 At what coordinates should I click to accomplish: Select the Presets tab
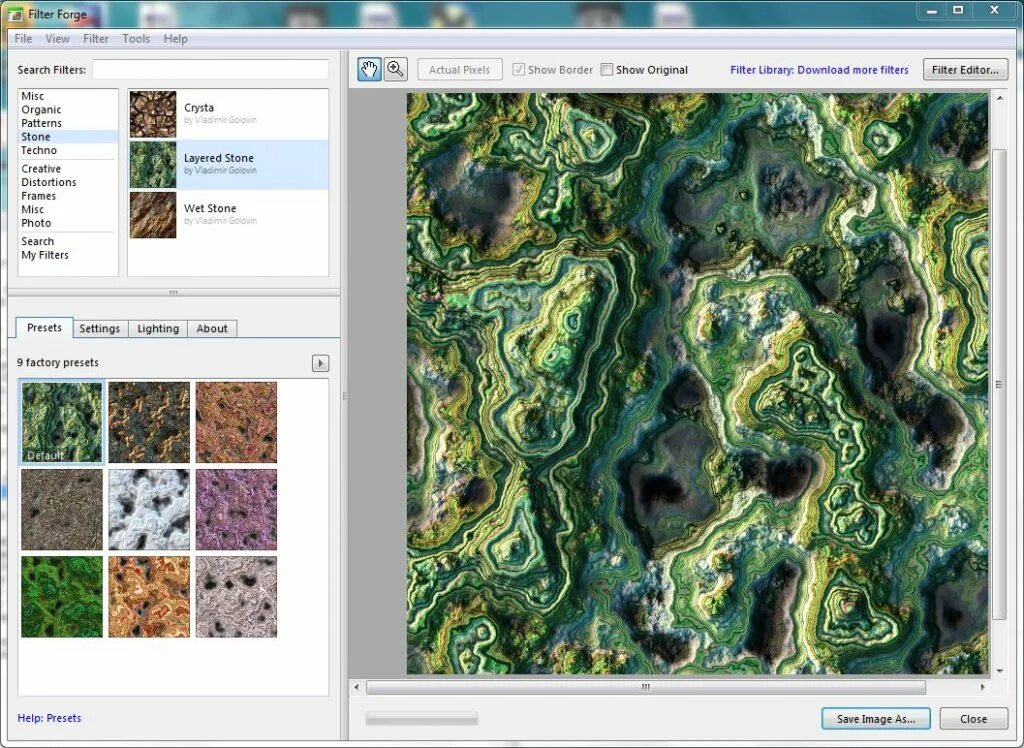44,328
